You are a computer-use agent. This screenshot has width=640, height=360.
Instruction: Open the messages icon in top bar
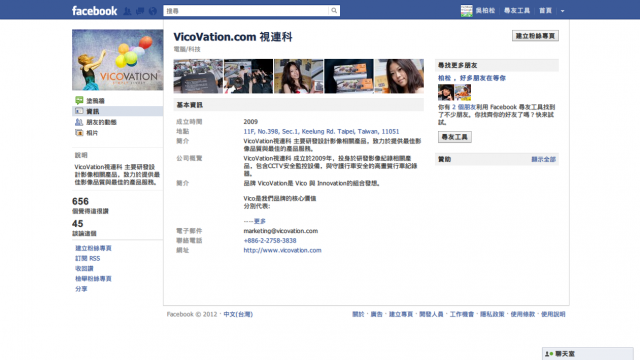pos(140,11)
